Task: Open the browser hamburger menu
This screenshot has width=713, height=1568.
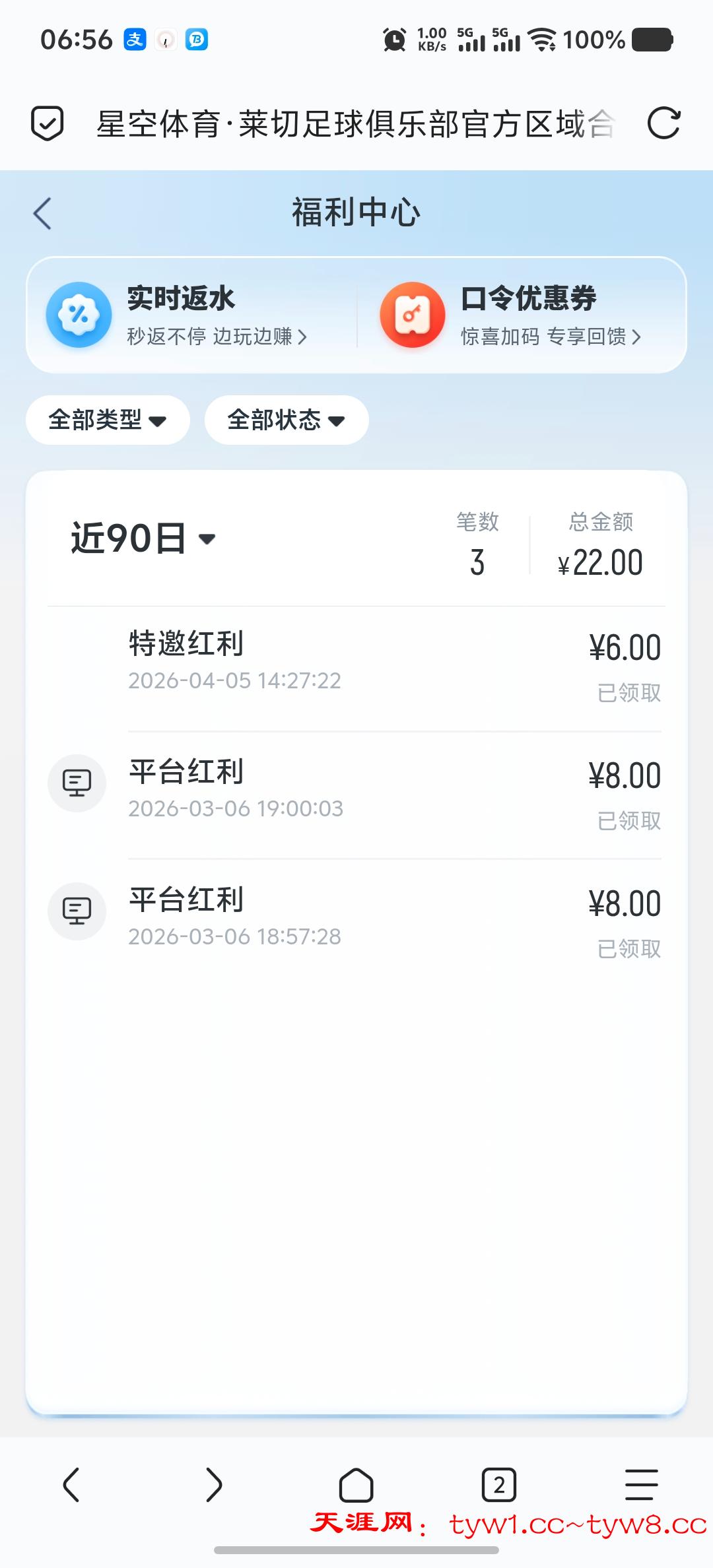Action: pyautogui.click(x=641, y=1485)
